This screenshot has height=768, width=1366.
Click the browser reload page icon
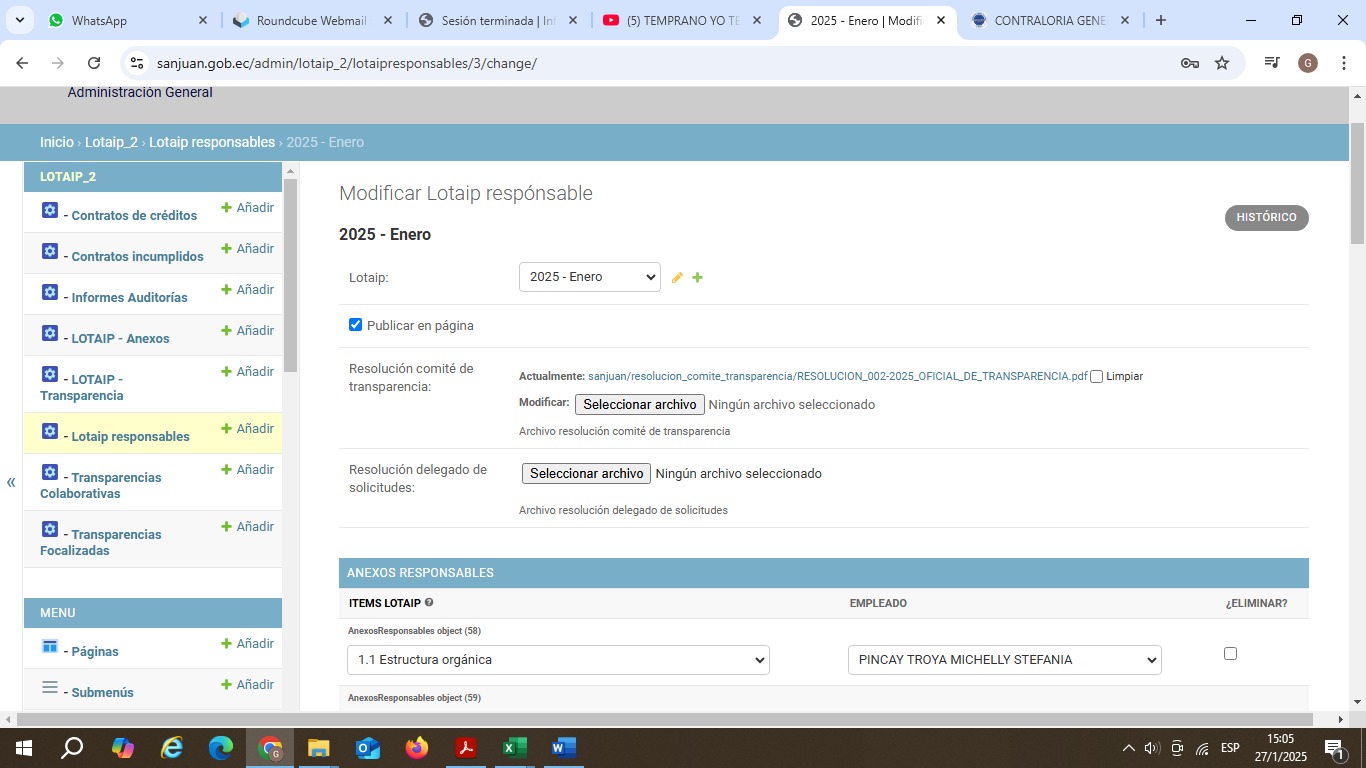click(x=94, y=63)
